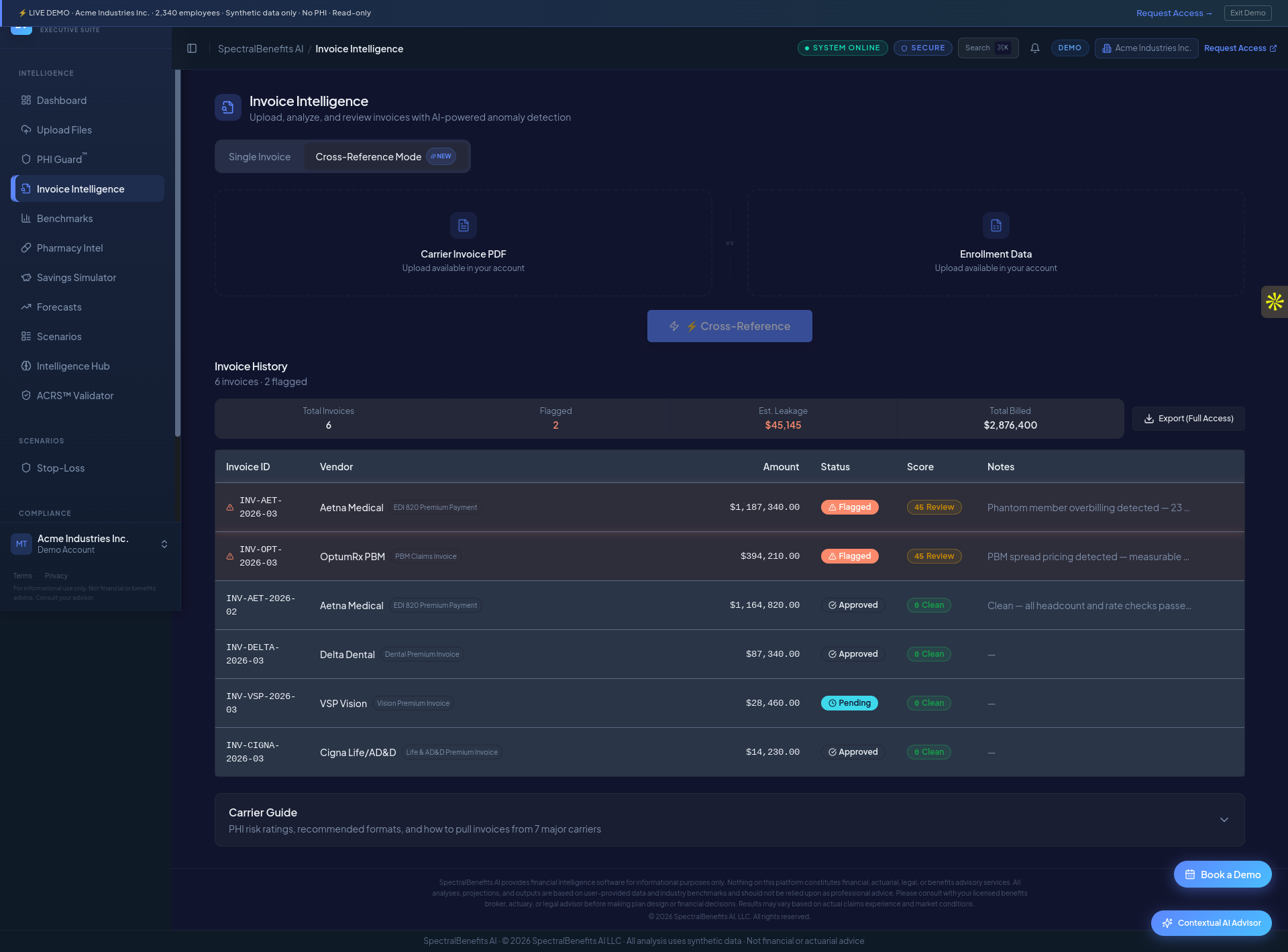The width and height of the screenshot is (1288, 952).
Task: Click the Intelligence Hub brain icon
Action: [x=26, y=366]
